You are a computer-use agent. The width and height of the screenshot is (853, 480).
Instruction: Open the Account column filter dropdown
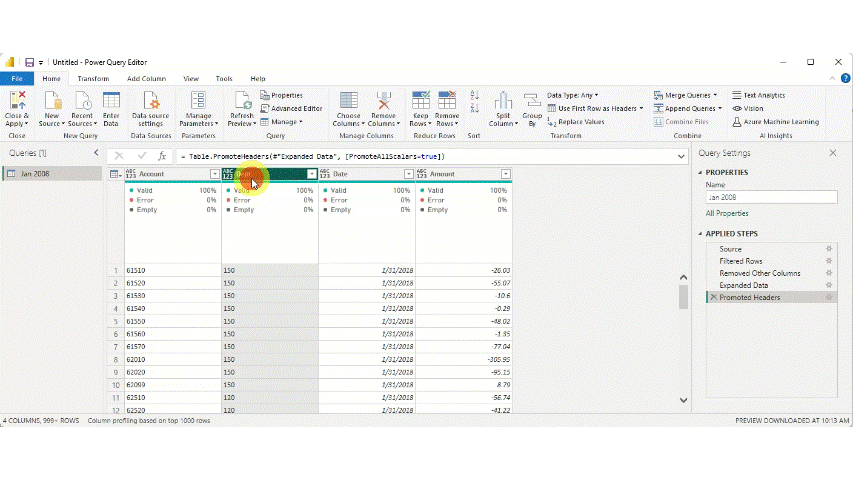(x=215, y=174)
